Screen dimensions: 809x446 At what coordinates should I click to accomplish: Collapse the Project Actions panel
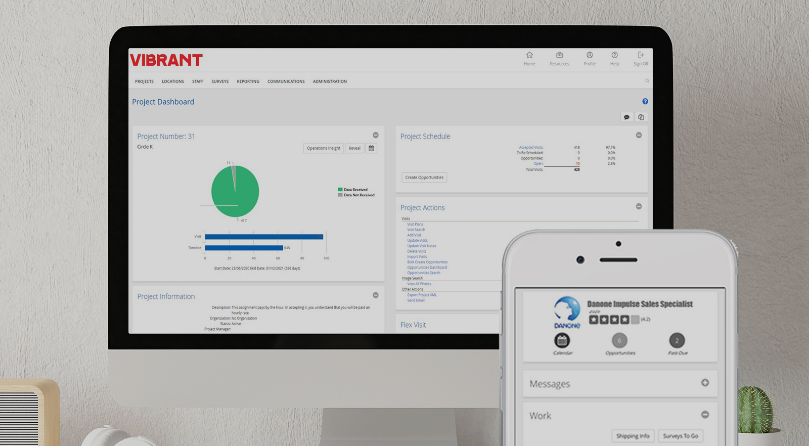point(639,206)
